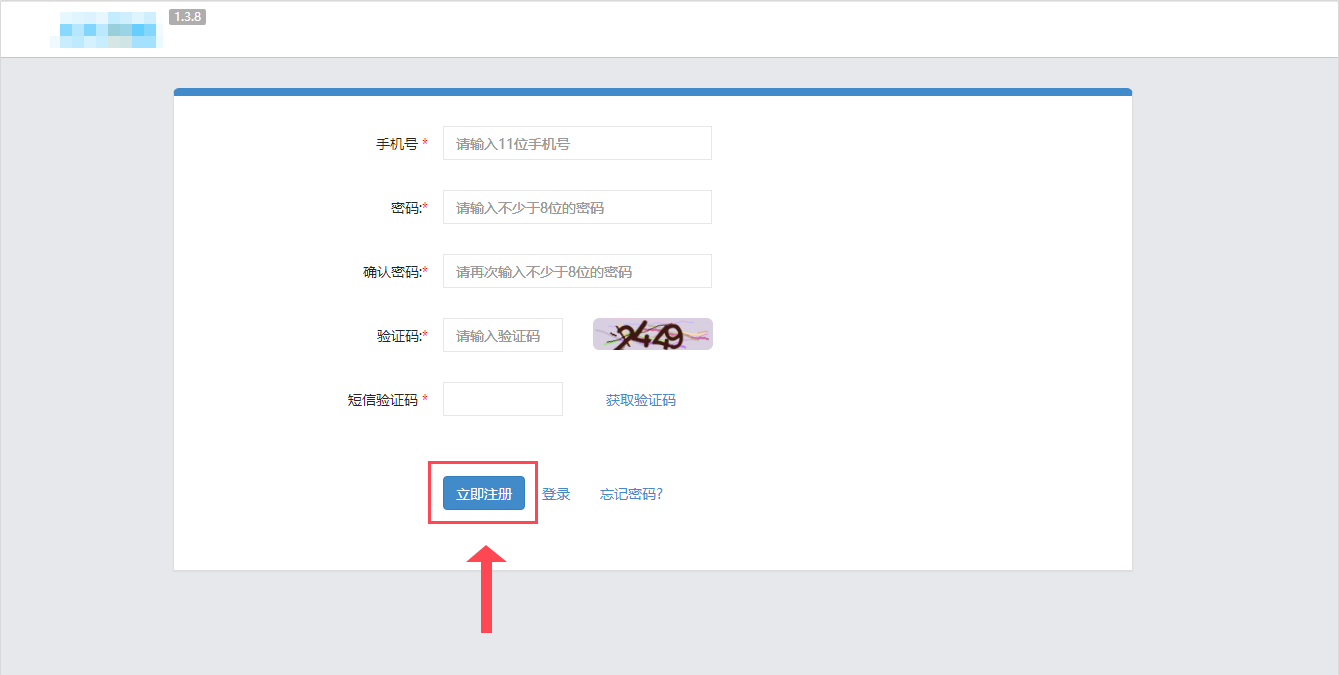Click the 手机号 field label
The image size is (1339, 675).
[396, 144]
